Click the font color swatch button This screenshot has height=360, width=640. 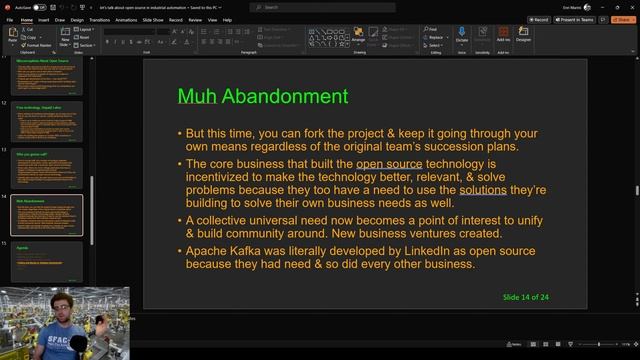[x=187, y=42]
